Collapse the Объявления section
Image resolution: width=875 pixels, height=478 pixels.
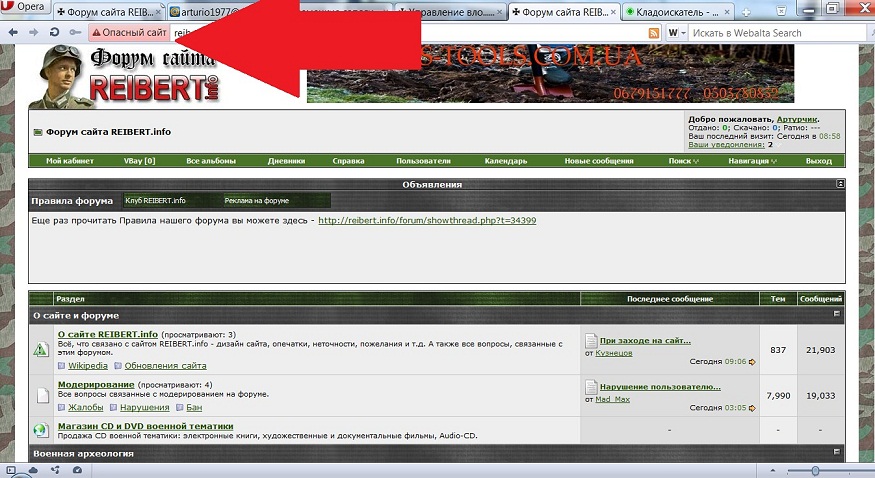coord(840,184)
